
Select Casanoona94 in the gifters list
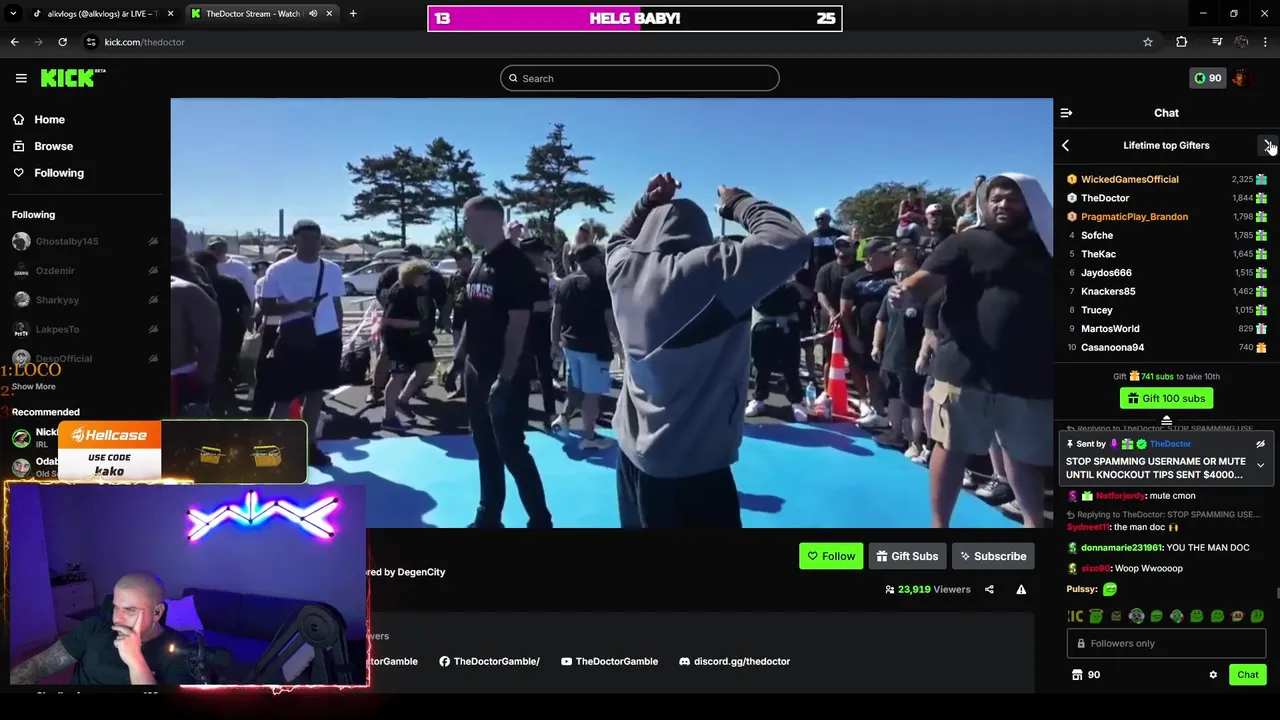point(1112,348)
